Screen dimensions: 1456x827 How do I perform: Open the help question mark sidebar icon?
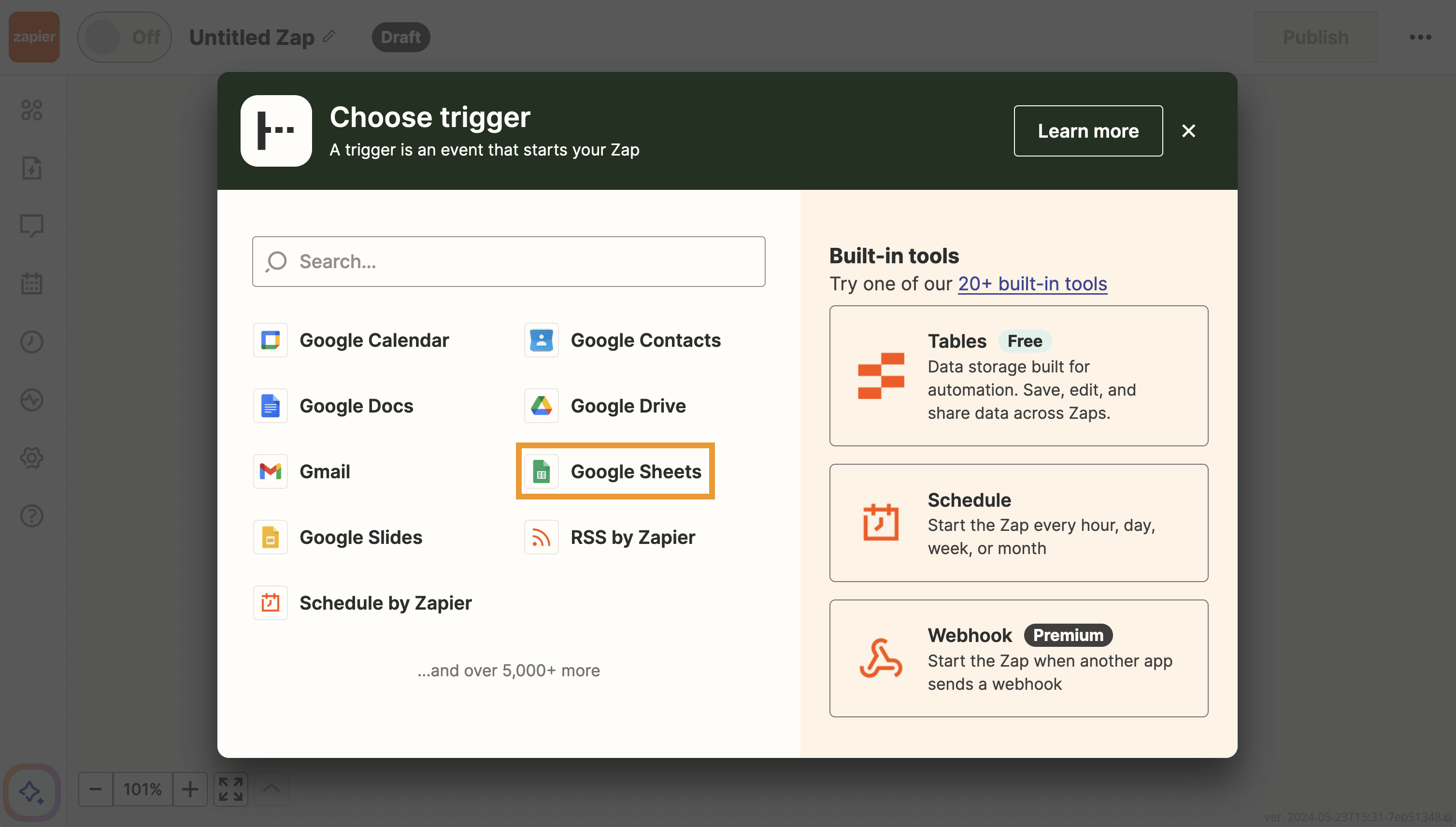[32, 516]
